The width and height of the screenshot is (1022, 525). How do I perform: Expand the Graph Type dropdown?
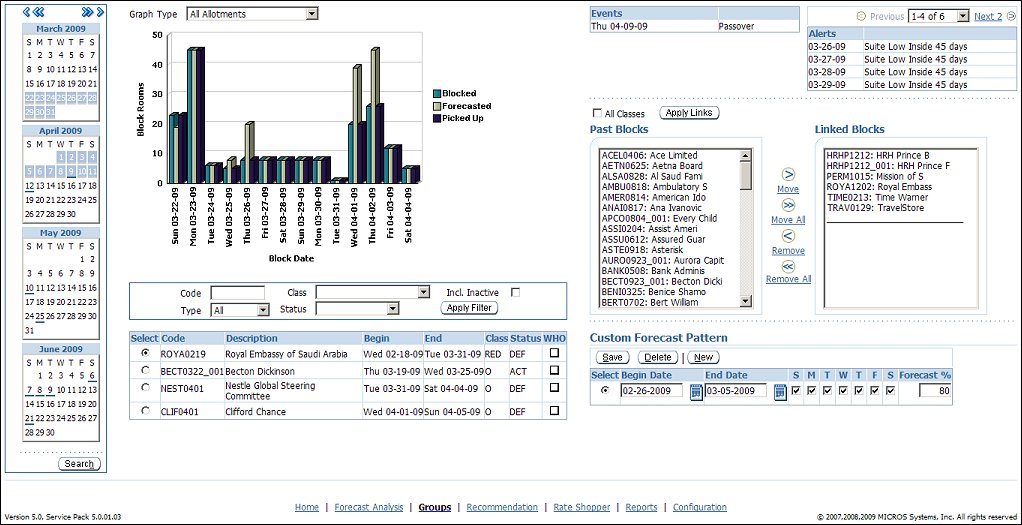312,14
